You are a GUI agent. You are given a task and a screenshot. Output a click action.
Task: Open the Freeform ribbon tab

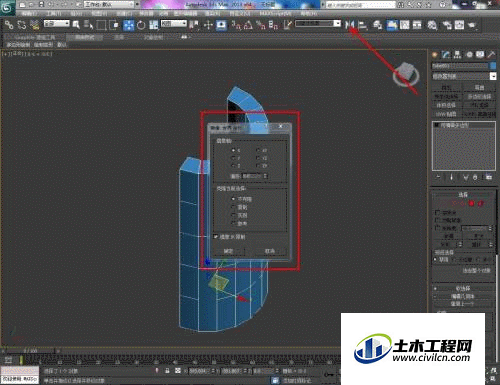point(85,37)
